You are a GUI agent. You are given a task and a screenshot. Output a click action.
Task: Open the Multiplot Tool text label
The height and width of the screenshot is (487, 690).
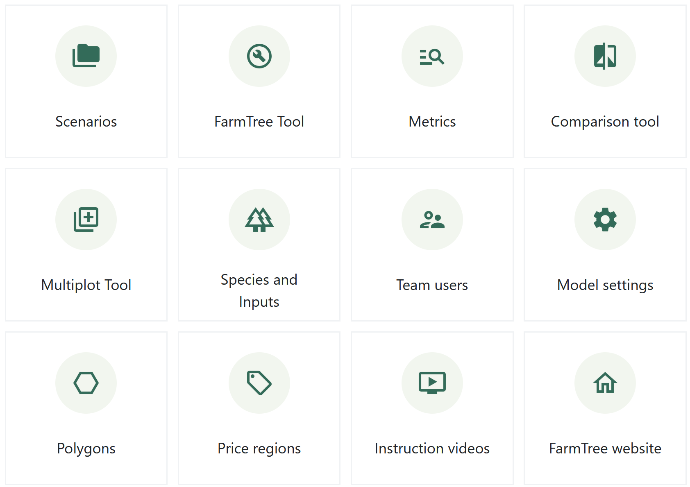pos(86,285)
